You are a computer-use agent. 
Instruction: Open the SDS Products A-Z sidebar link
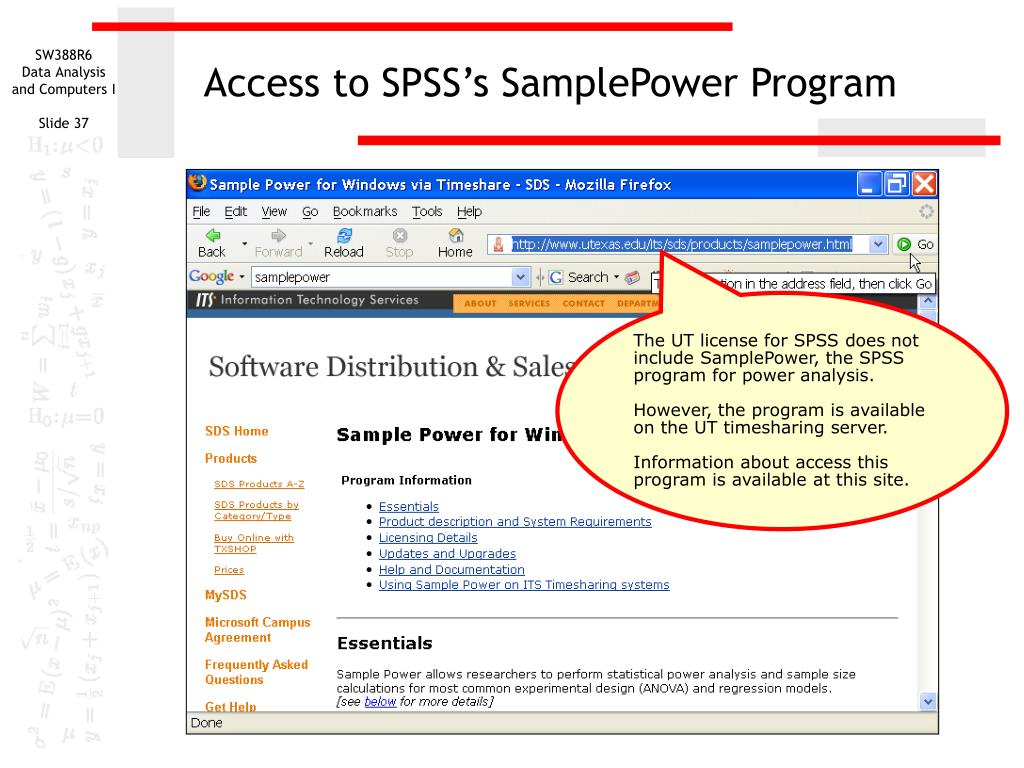pyautogui.click(x=259, y=484)
